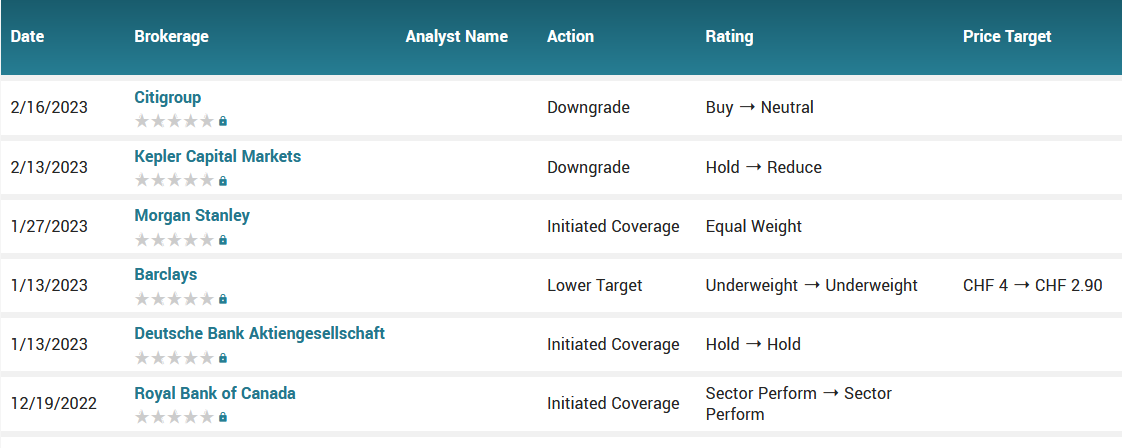Open the Morgan Stanley brokerage link
Screen dimensions: 1122x448
[192, 215]
